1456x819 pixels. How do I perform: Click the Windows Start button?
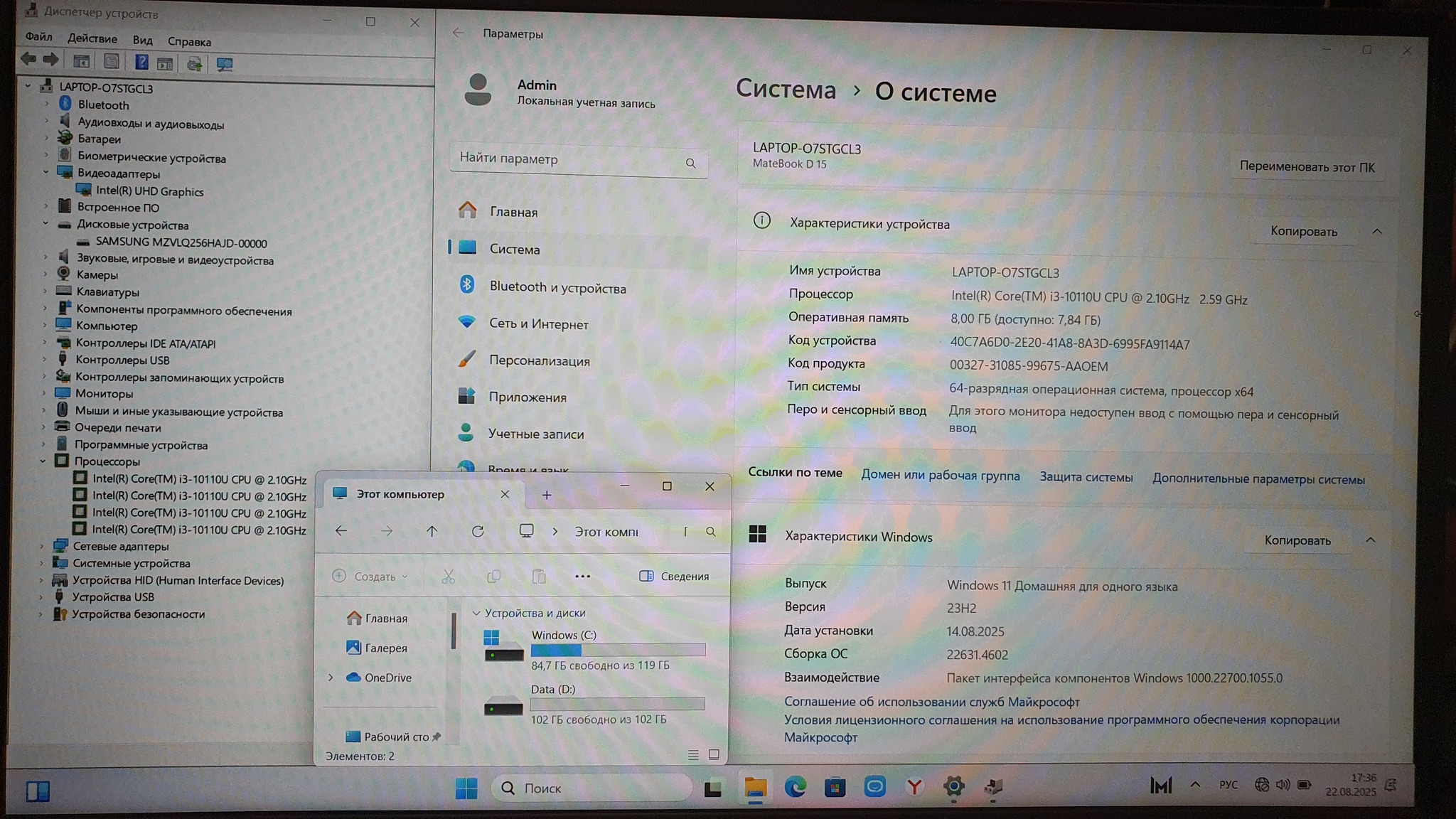coord(466,788)
